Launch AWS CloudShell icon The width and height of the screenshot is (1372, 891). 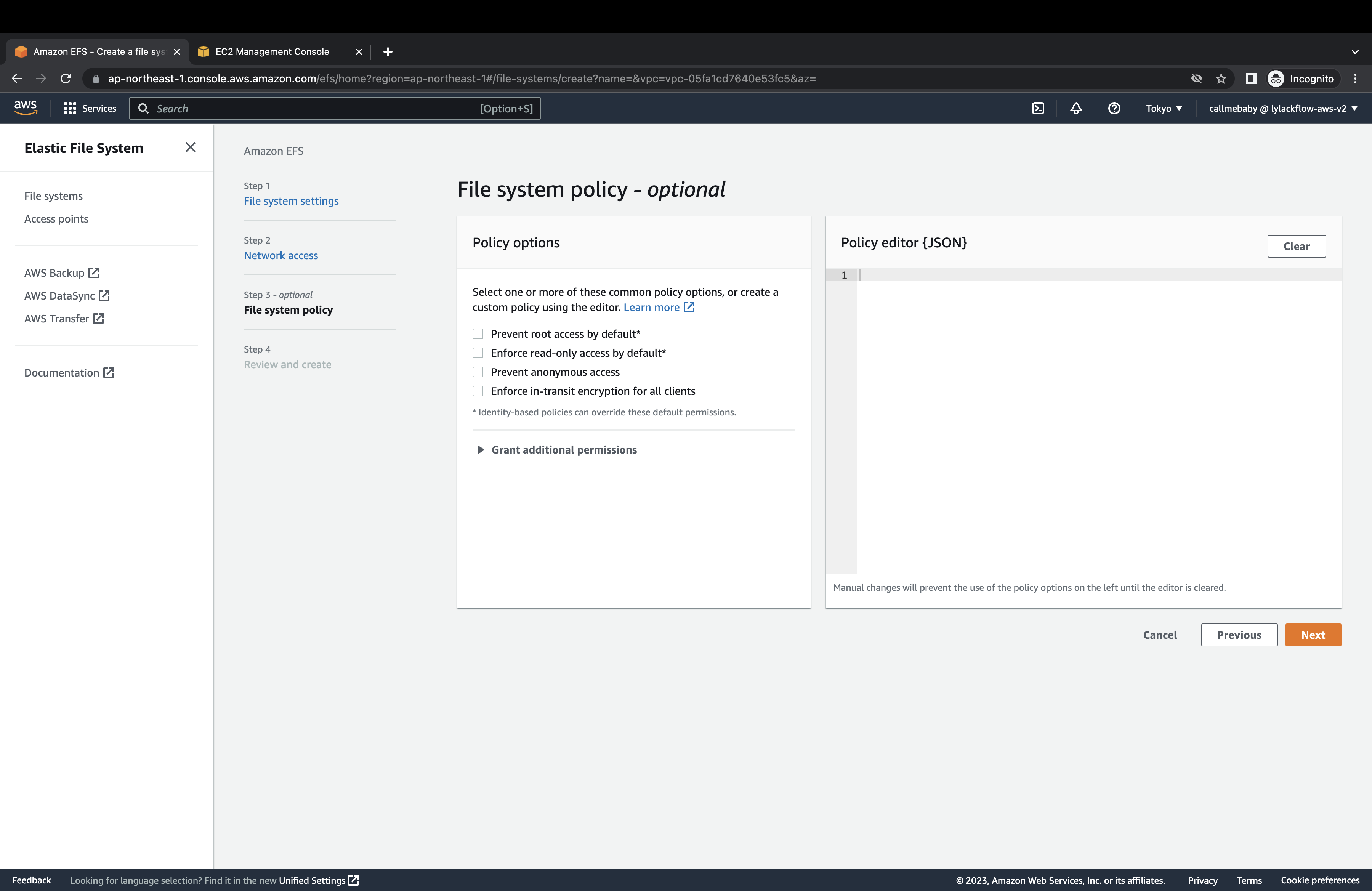tap(1038, 108)
